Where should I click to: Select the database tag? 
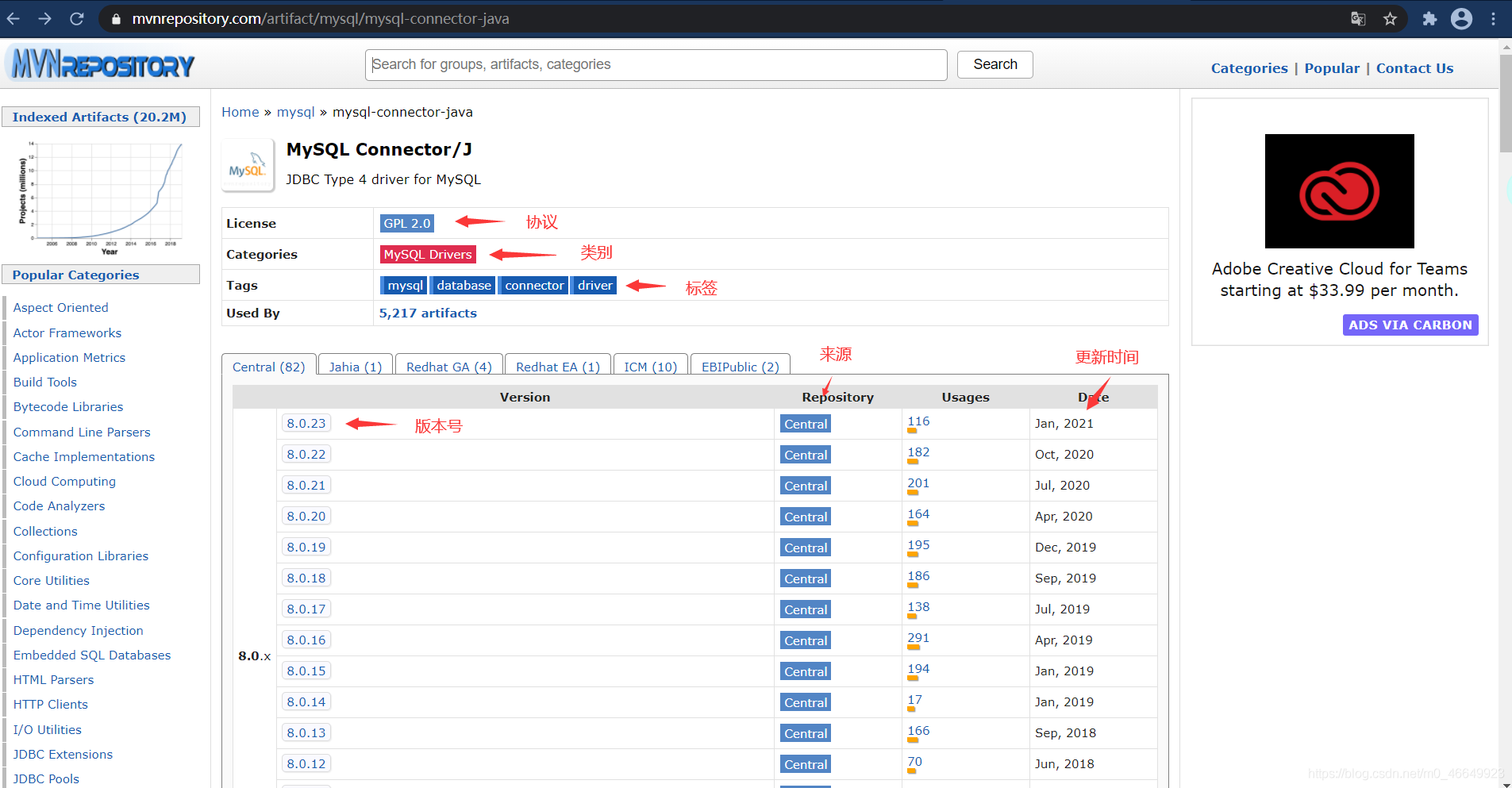click(464, 285)
